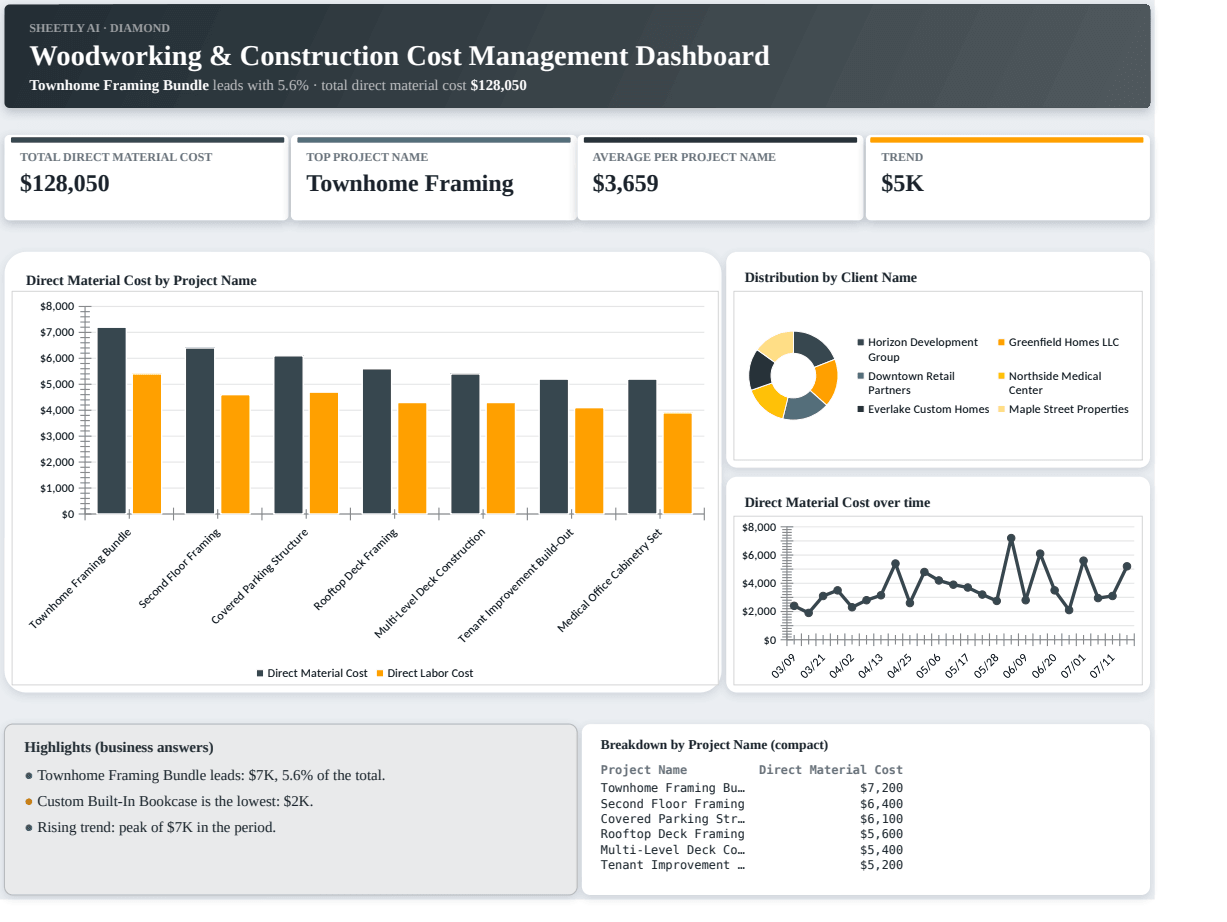This screenshot has width=1227, height=922.
Task: Click 'Direct Material Cost' table column header
Action: point(831,770)
